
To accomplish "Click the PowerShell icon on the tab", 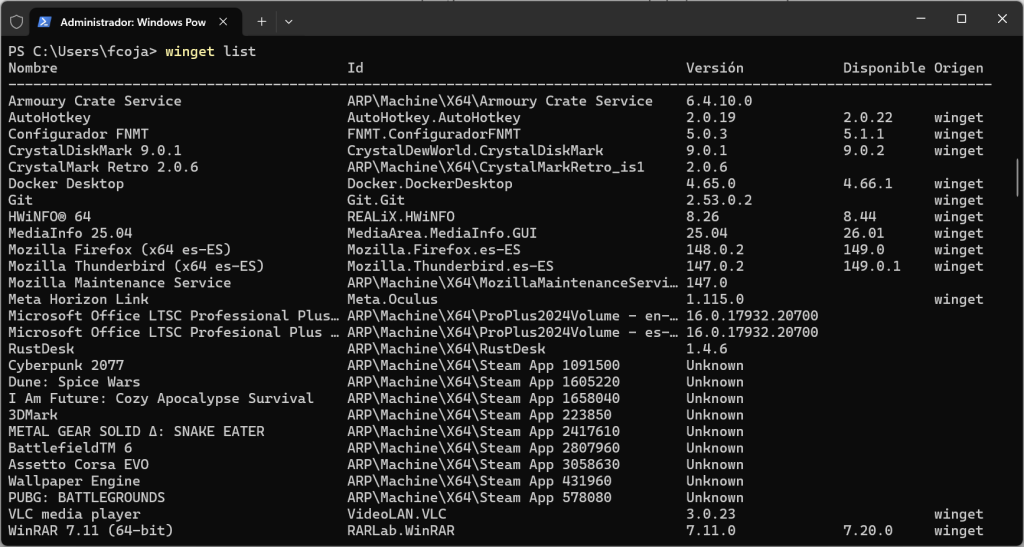I will pos(46,20).
